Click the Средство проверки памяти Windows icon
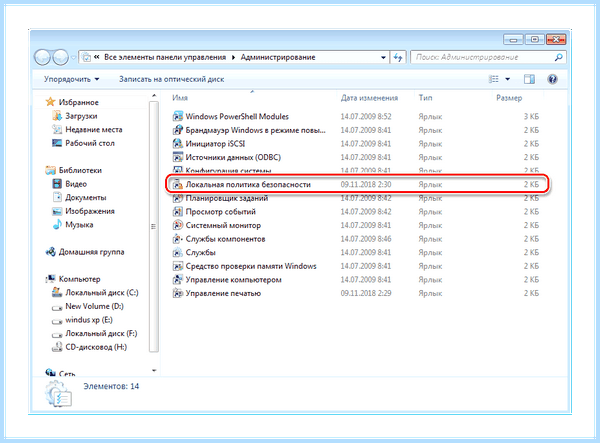Image resolution: width=600 pixels, height=443 pixels. (178, 266)
